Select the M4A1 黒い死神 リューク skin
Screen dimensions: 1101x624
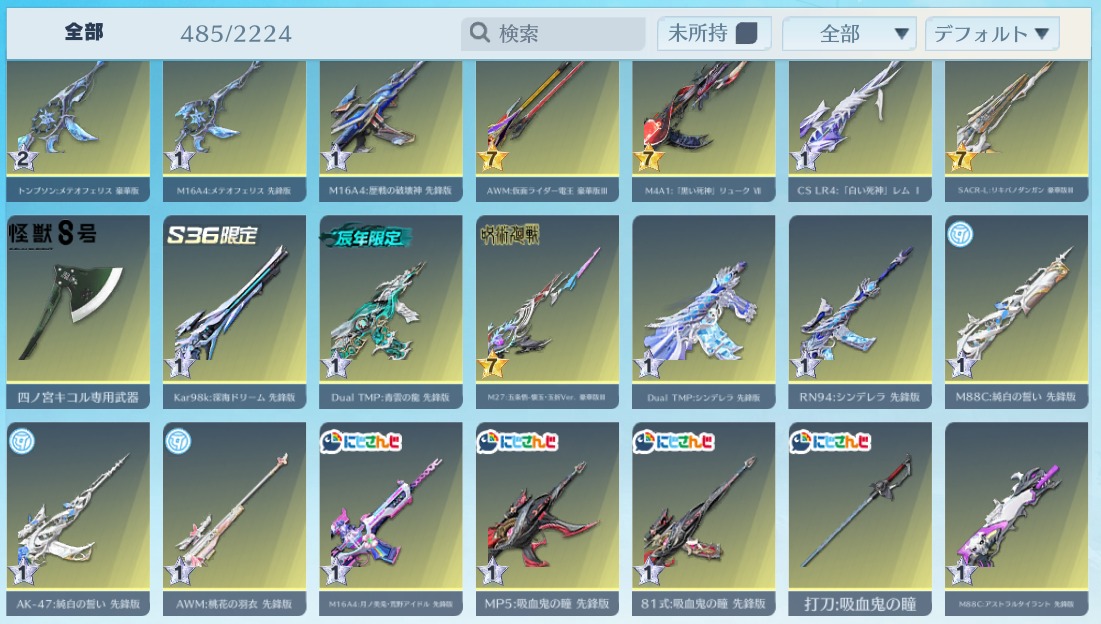tap(704, 131)
